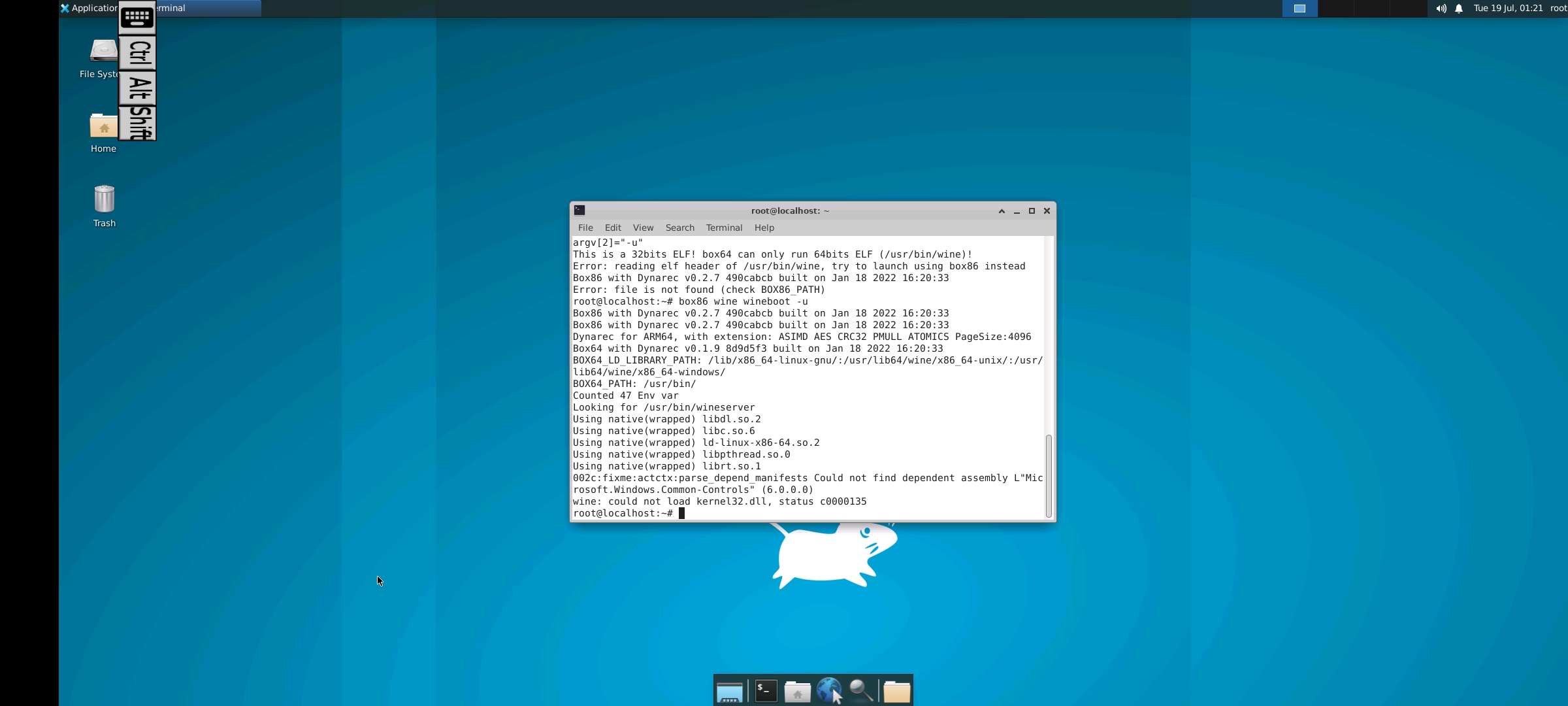The height and width of the screenshot is (706, 1568).
Task: Minimize the terminal window
Action: (x=1017, y=210)
